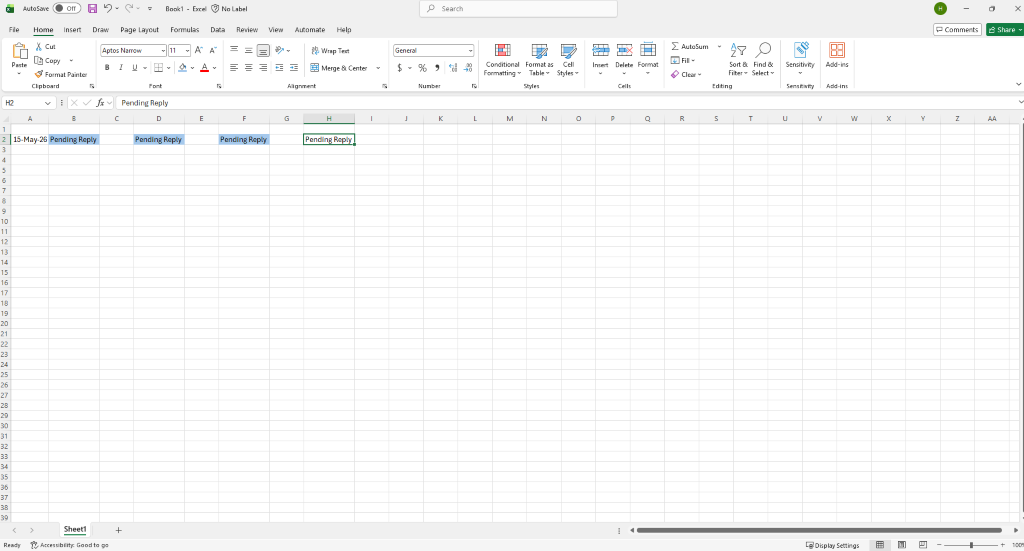Click the AutoSum sigma icon
The image size is (1024, 551).
coord(675,46)
